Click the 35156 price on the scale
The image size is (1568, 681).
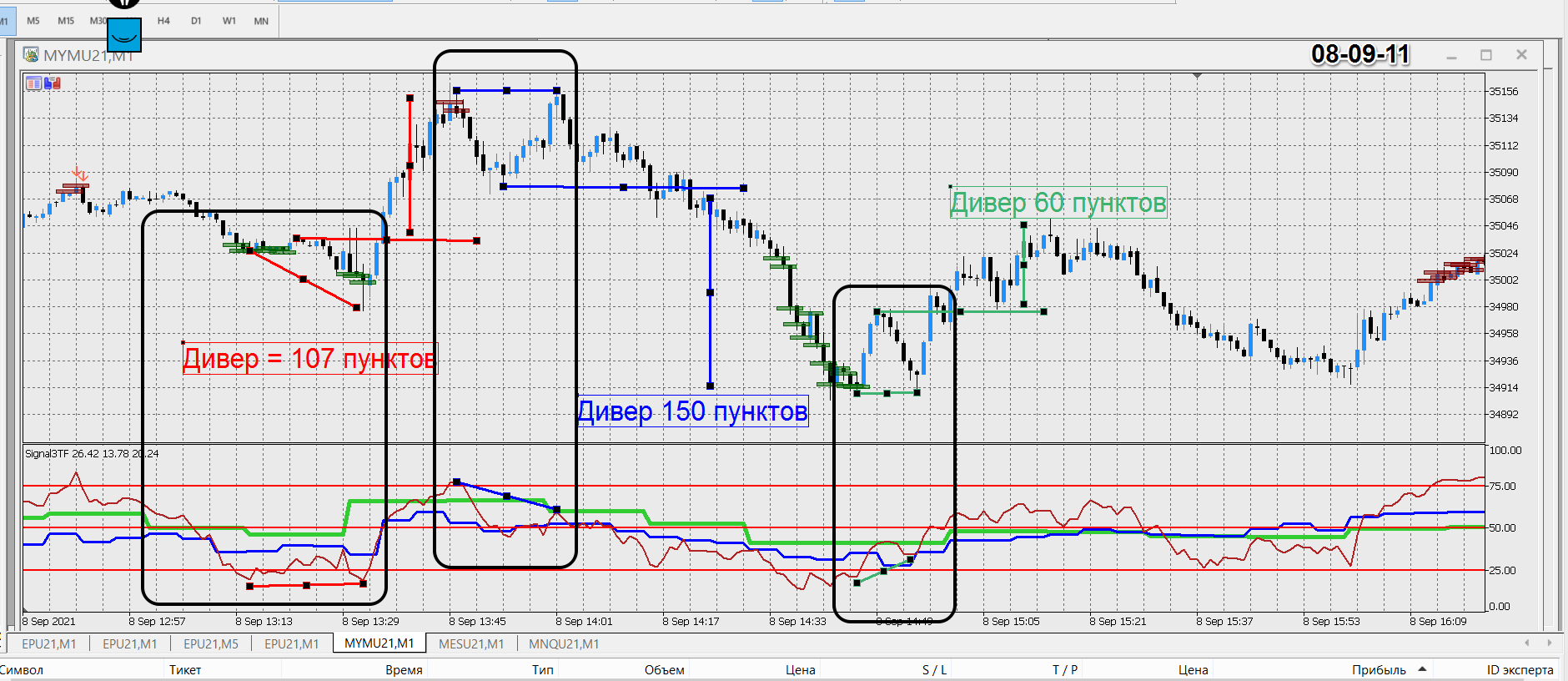[x=1504, y=92]
